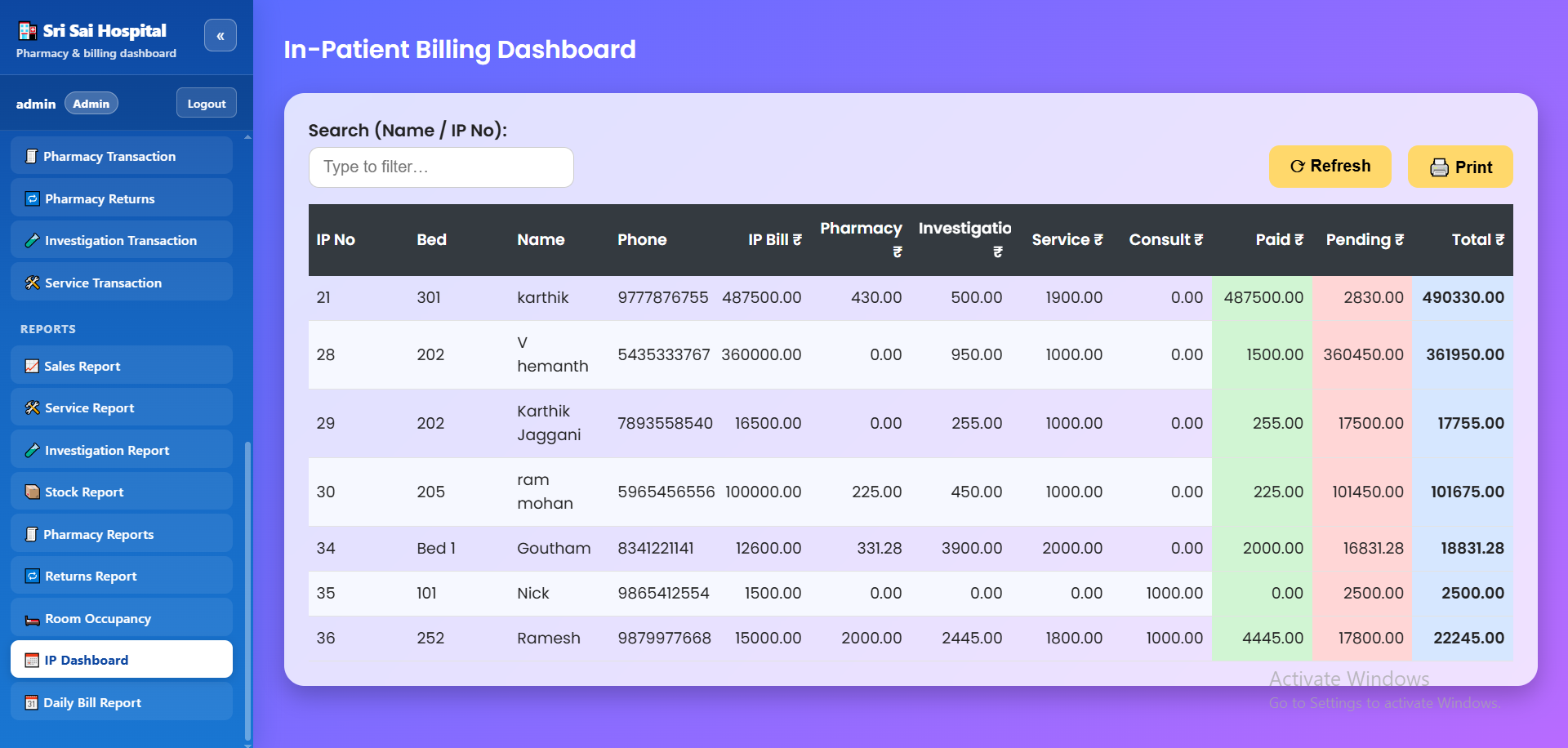This screenshot has width=1568, height=748.
Task: Open the Investigation Report
Action: [x=122, y=449]
